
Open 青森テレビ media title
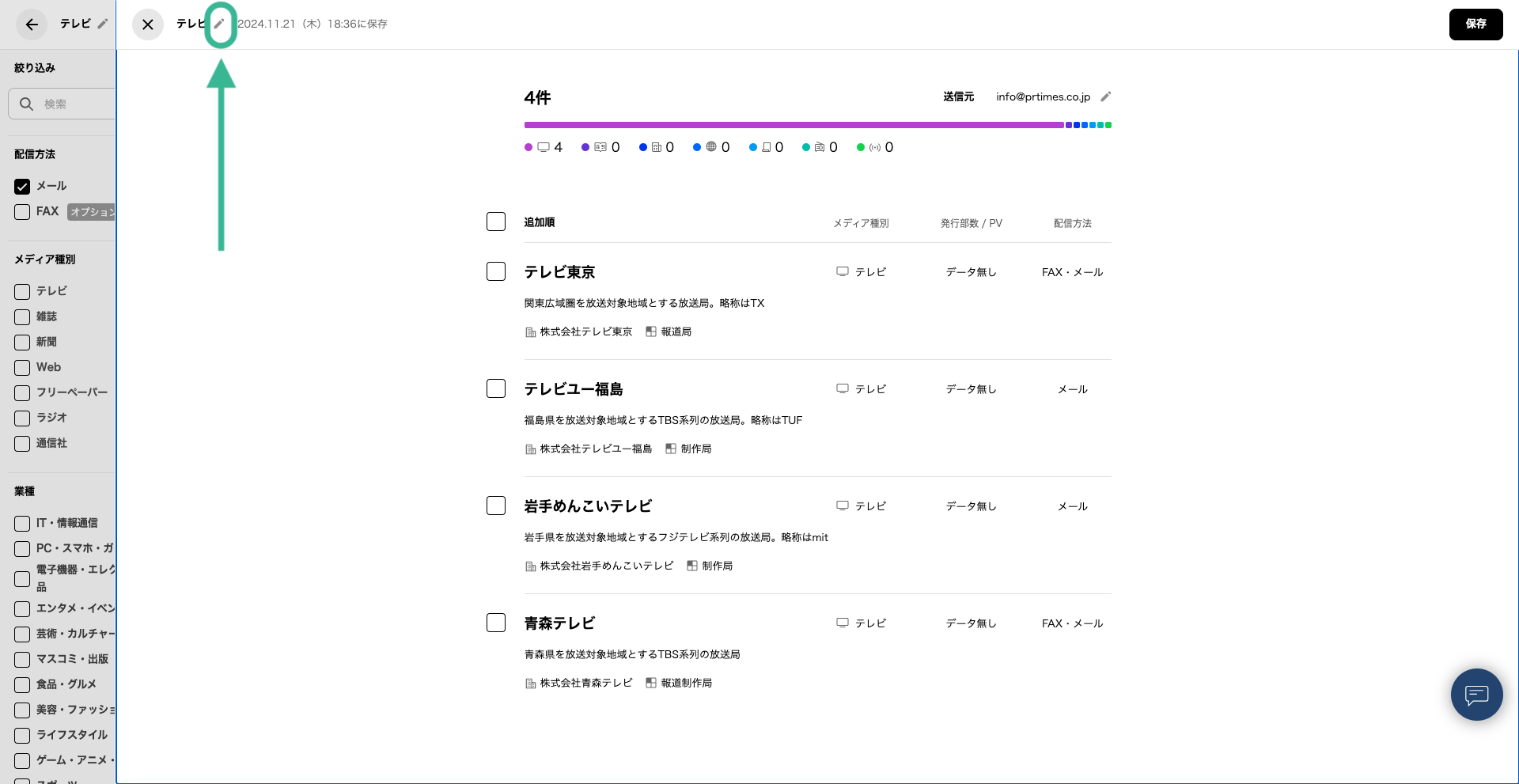pyautogui.click(x=559, y=623)
